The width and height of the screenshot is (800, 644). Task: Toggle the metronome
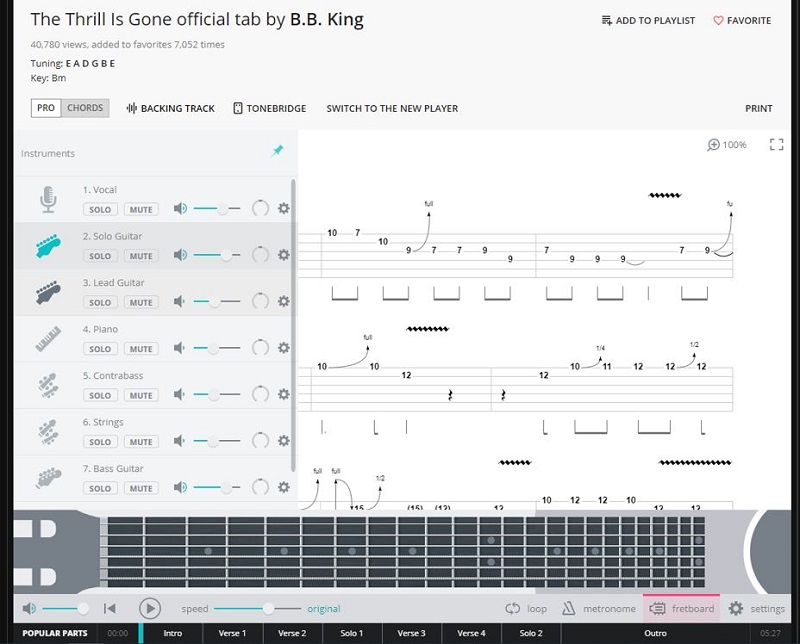tap(598, 608)
